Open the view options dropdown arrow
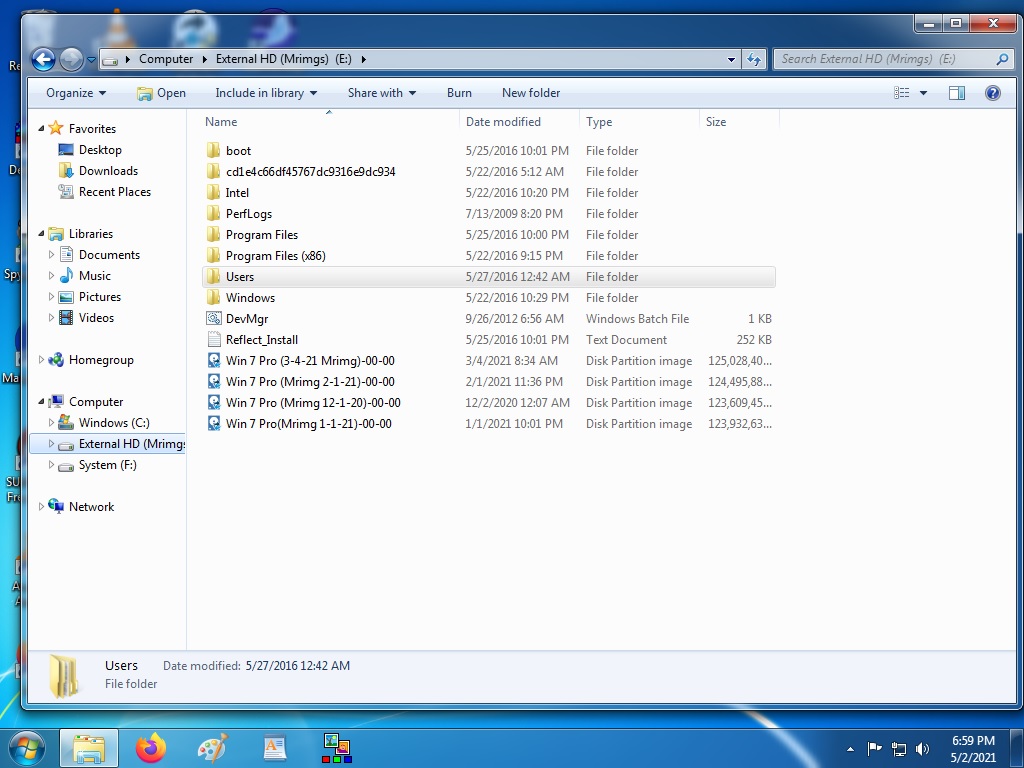Viewport: 1024px width, 768px height. click(923, 93)
